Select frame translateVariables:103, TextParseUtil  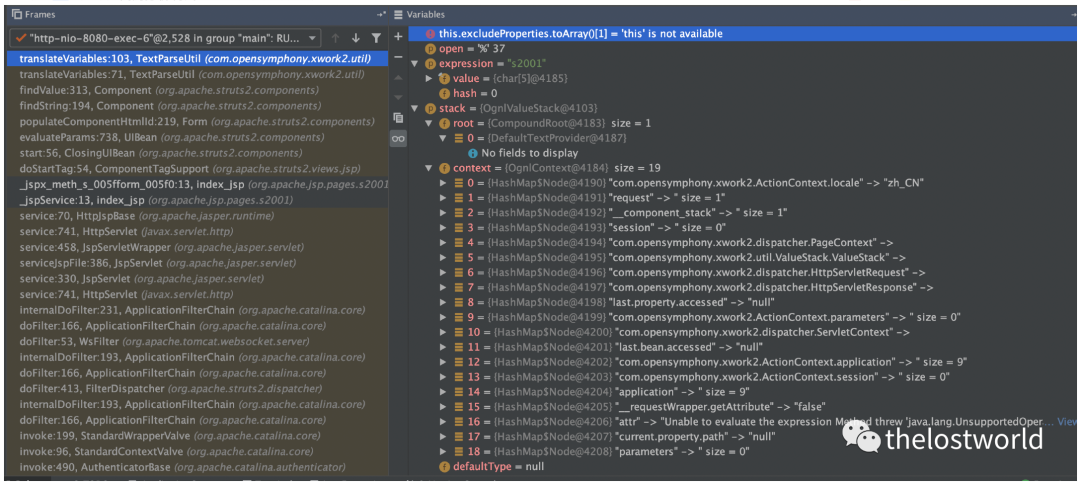pos(198,59)
